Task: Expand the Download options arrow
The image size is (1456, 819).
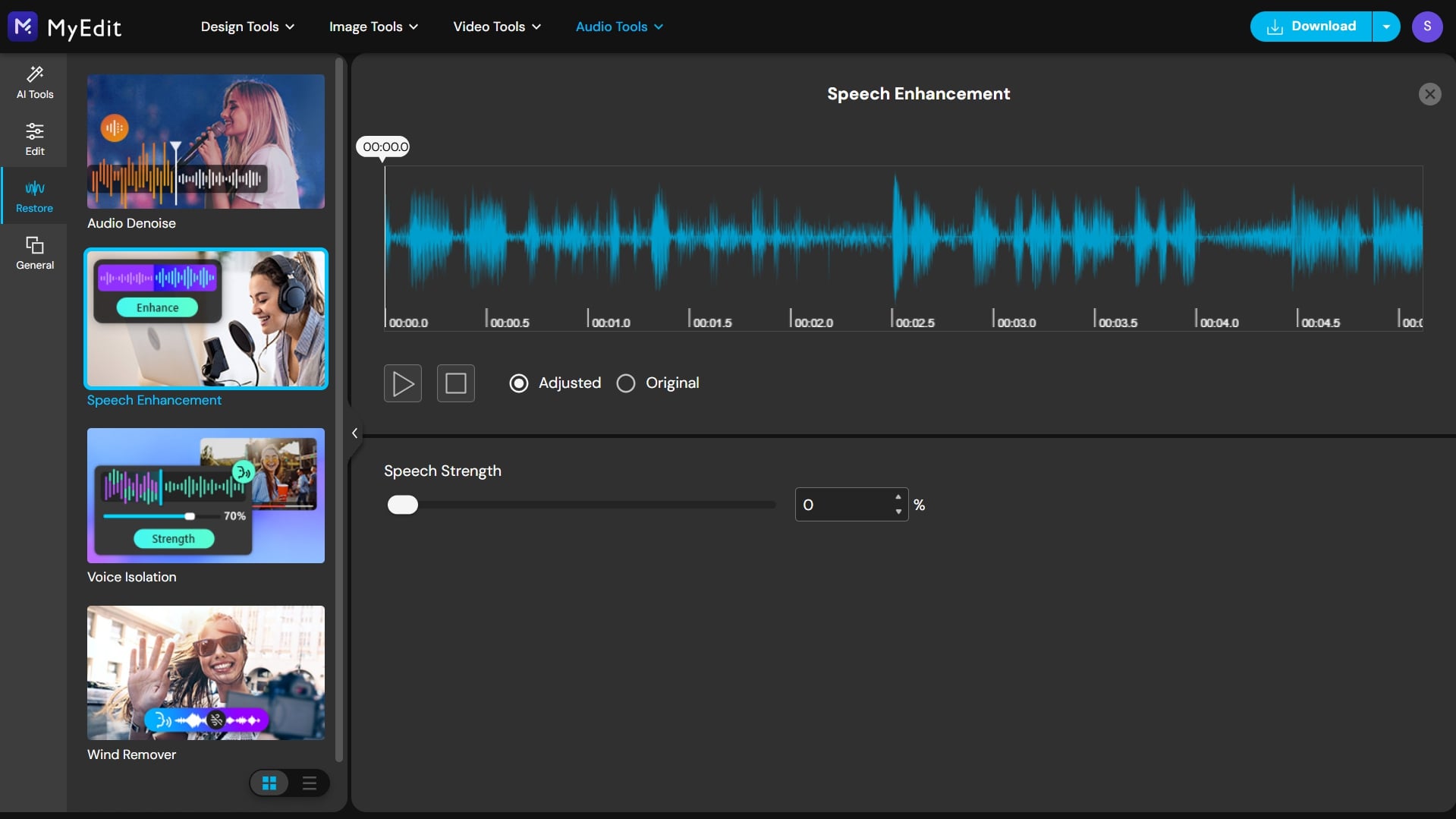Action: click(x=1386, y=27)
